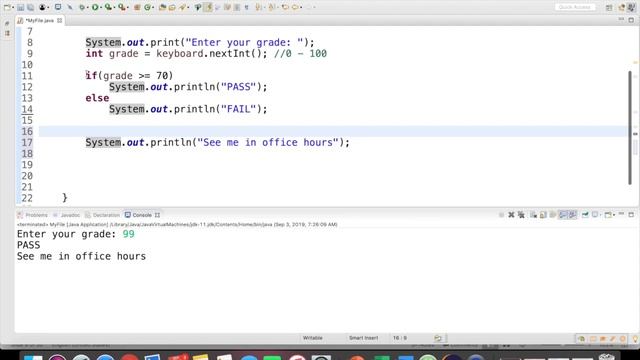Click the Open Type folder icon
The height and width of the screenshot is (360, 640).
coord(162,7)
